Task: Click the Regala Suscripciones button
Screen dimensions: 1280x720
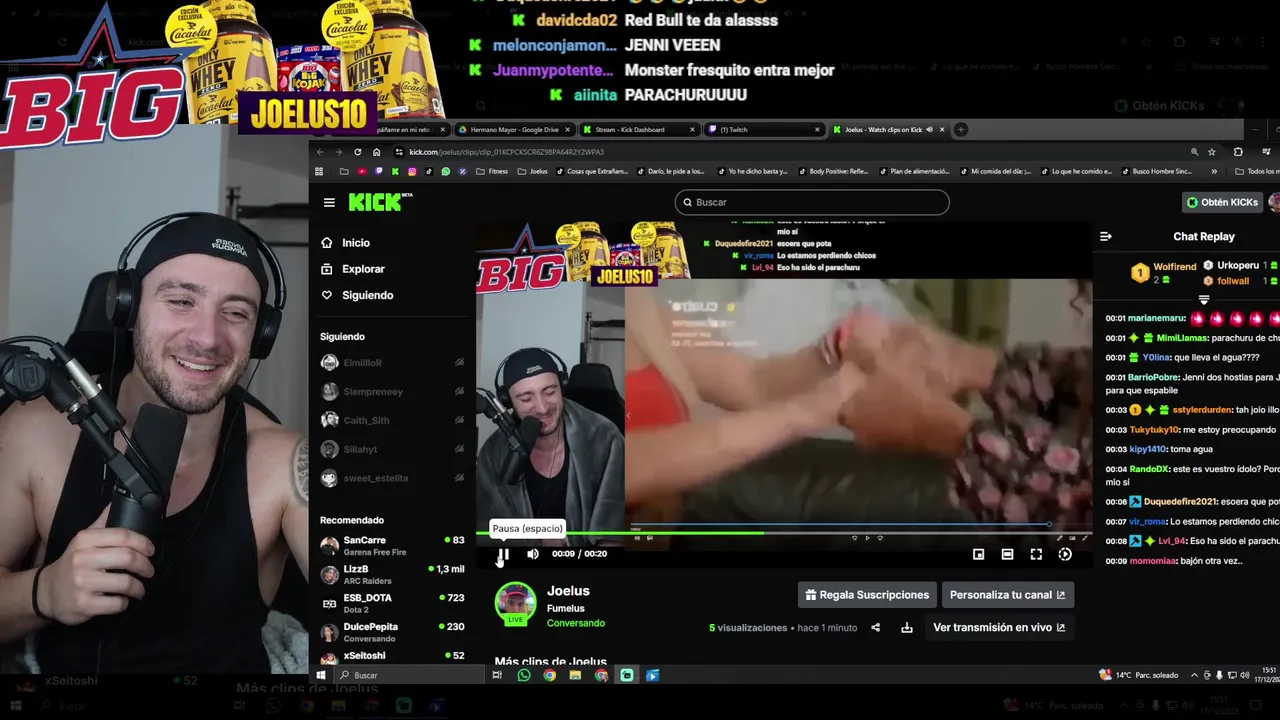Action: coord(867,595)
